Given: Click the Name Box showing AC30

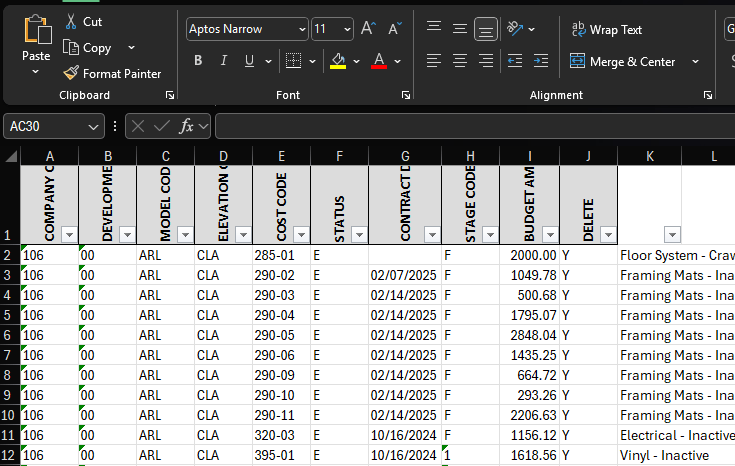Looking at the screenshot, I should (x=45, y=127).
